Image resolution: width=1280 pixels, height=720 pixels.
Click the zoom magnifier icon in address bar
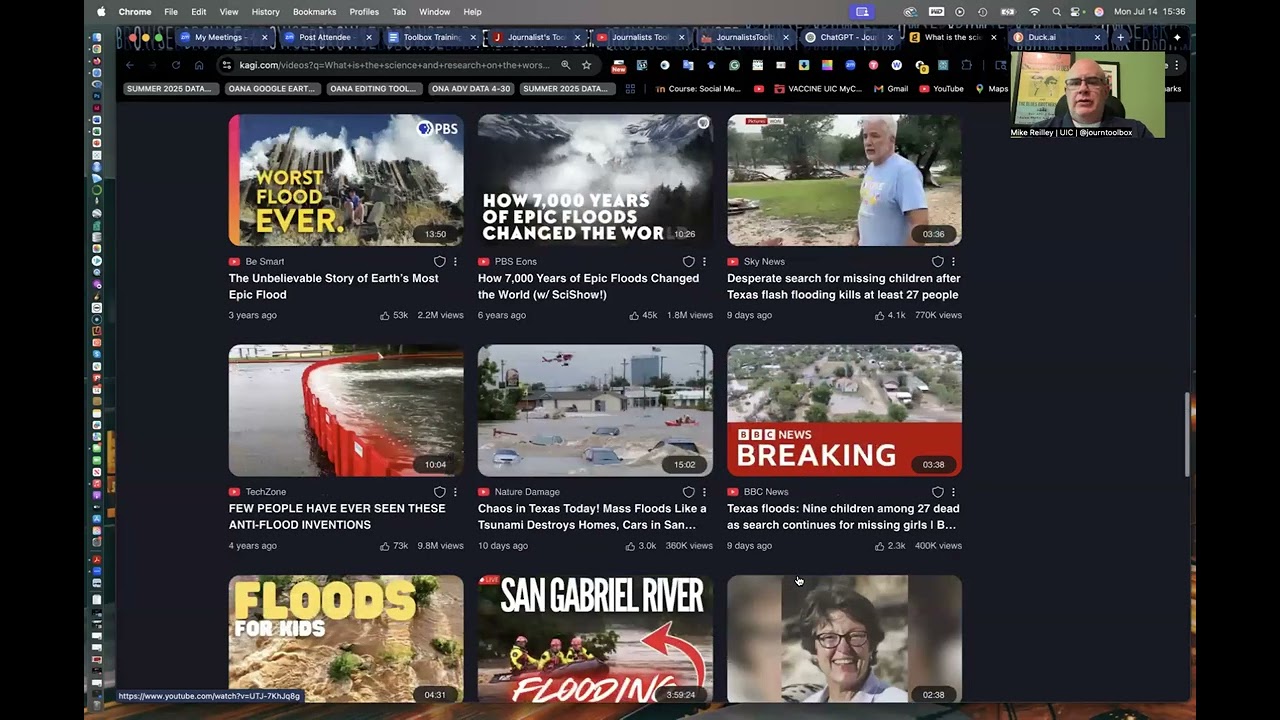[565, 65]
